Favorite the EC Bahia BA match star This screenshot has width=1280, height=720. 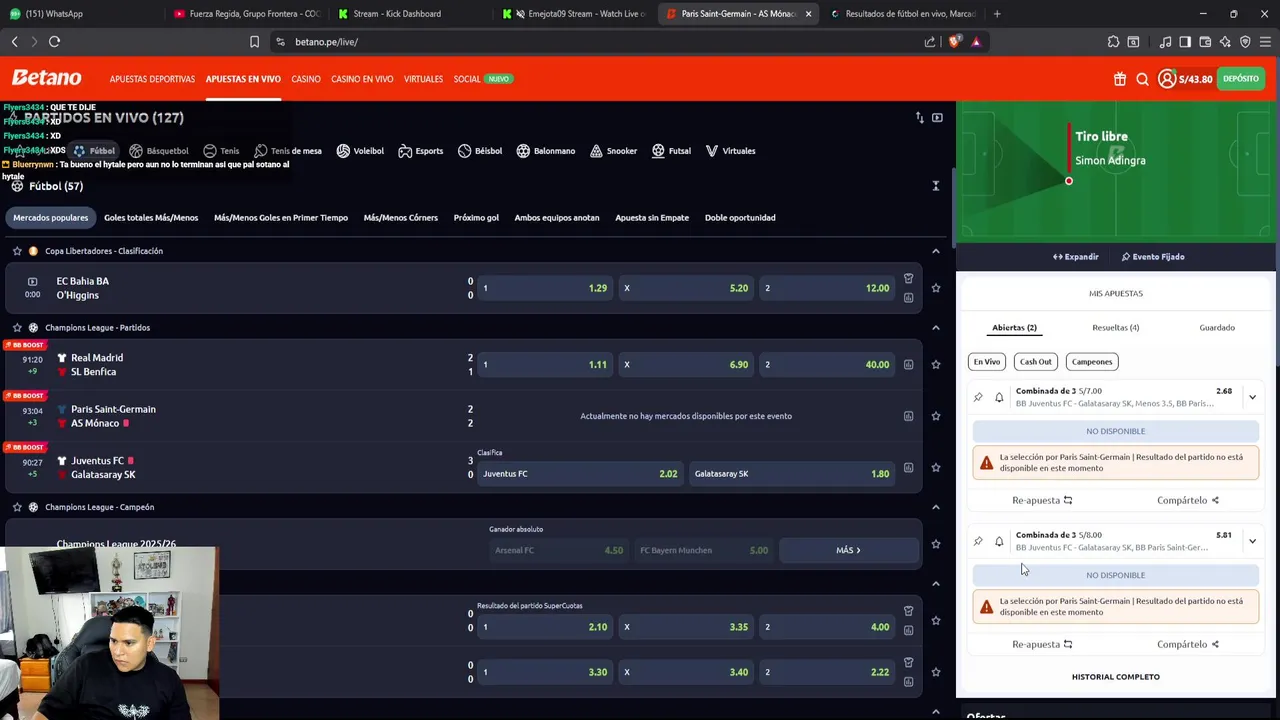(936, 288)
